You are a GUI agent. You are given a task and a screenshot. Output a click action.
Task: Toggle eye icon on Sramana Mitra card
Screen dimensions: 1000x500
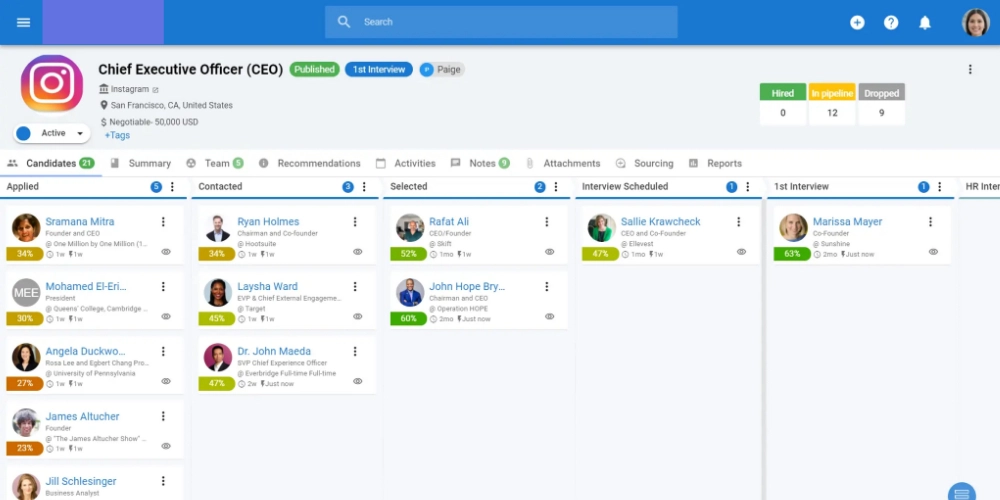point(166,252)
